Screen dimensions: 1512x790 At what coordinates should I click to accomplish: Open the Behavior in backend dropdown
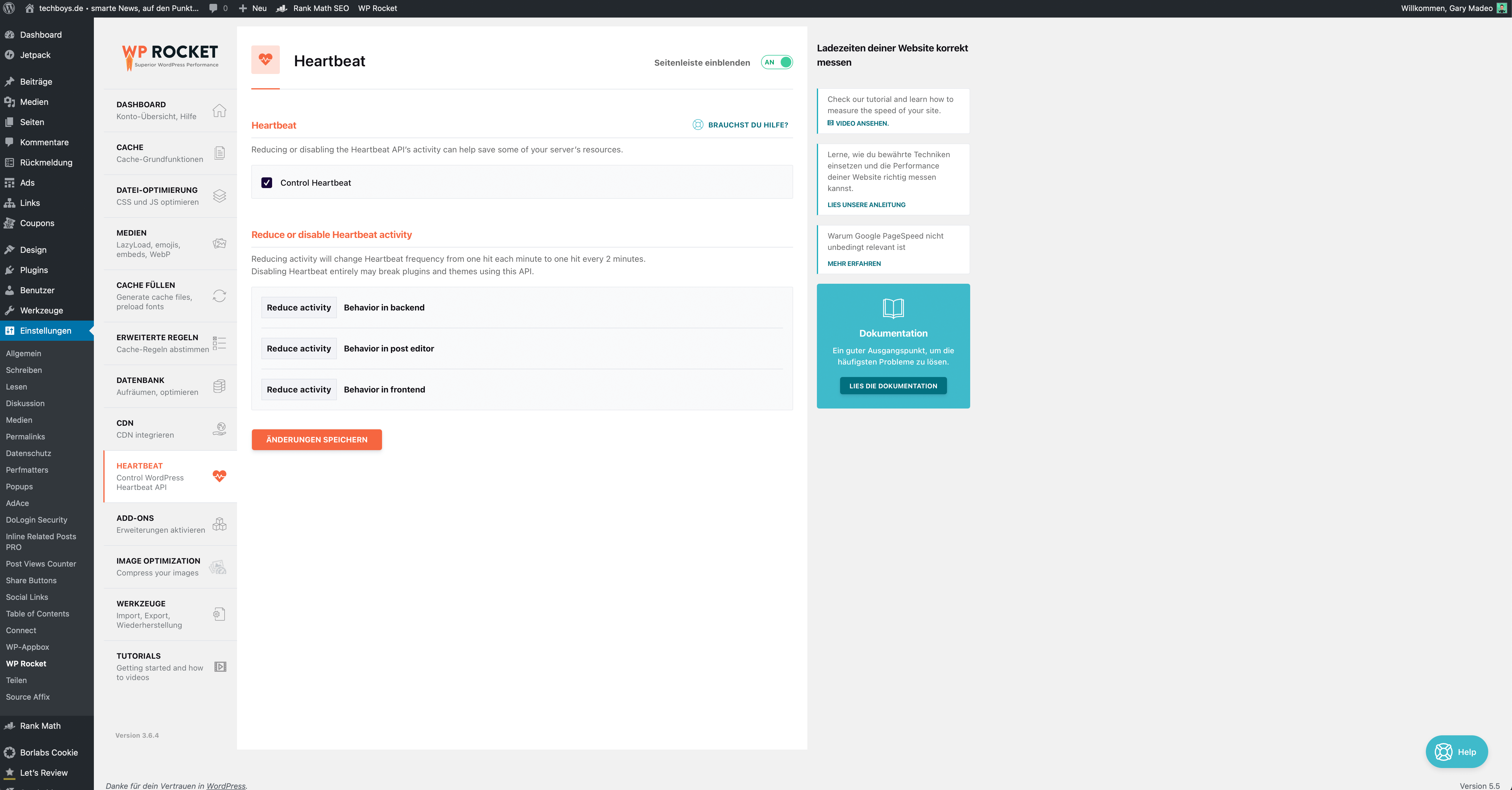pos(299,308)
